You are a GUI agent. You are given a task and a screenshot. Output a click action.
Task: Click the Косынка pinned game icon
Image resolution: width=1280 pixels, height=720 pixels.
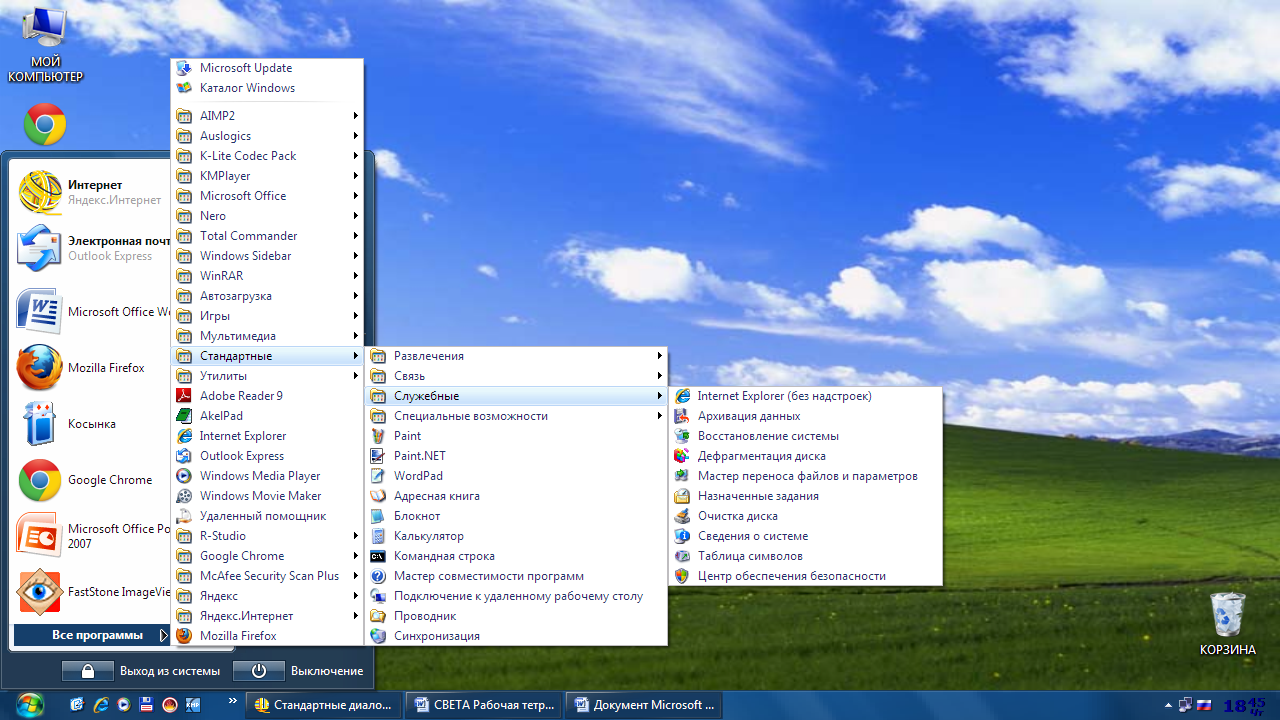pyautogui.click(x=40, y=424)
